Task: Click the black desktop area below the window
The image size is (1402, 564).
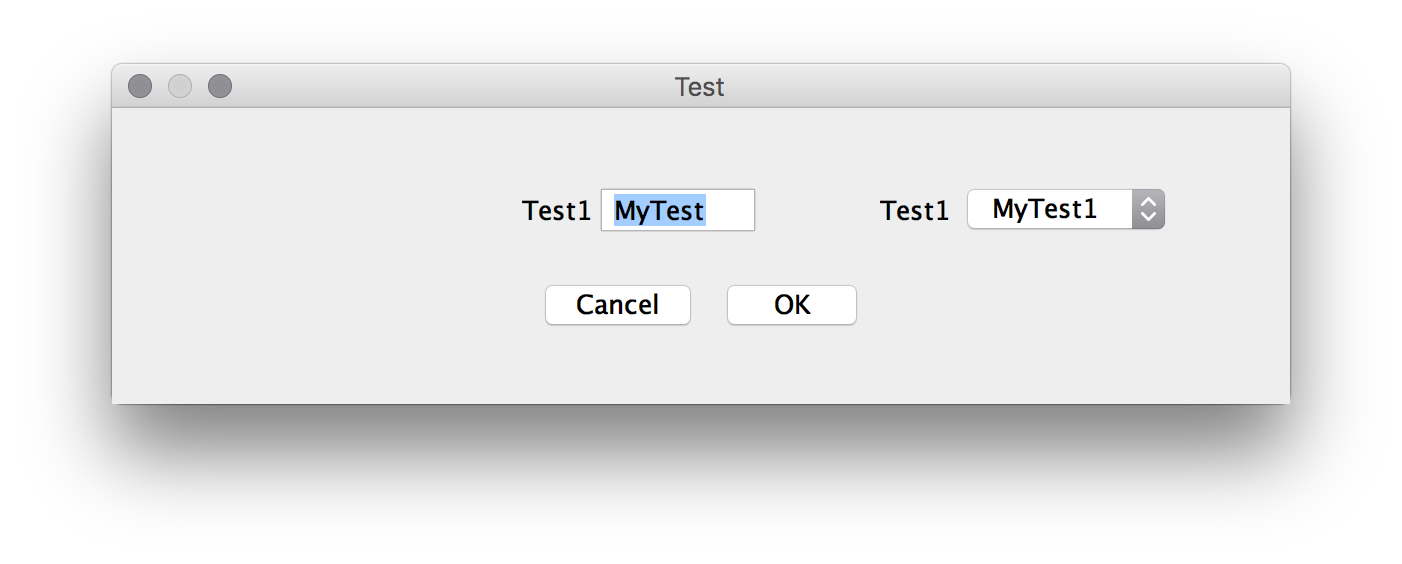Action: pyautogui.click(x=700, y=480)
